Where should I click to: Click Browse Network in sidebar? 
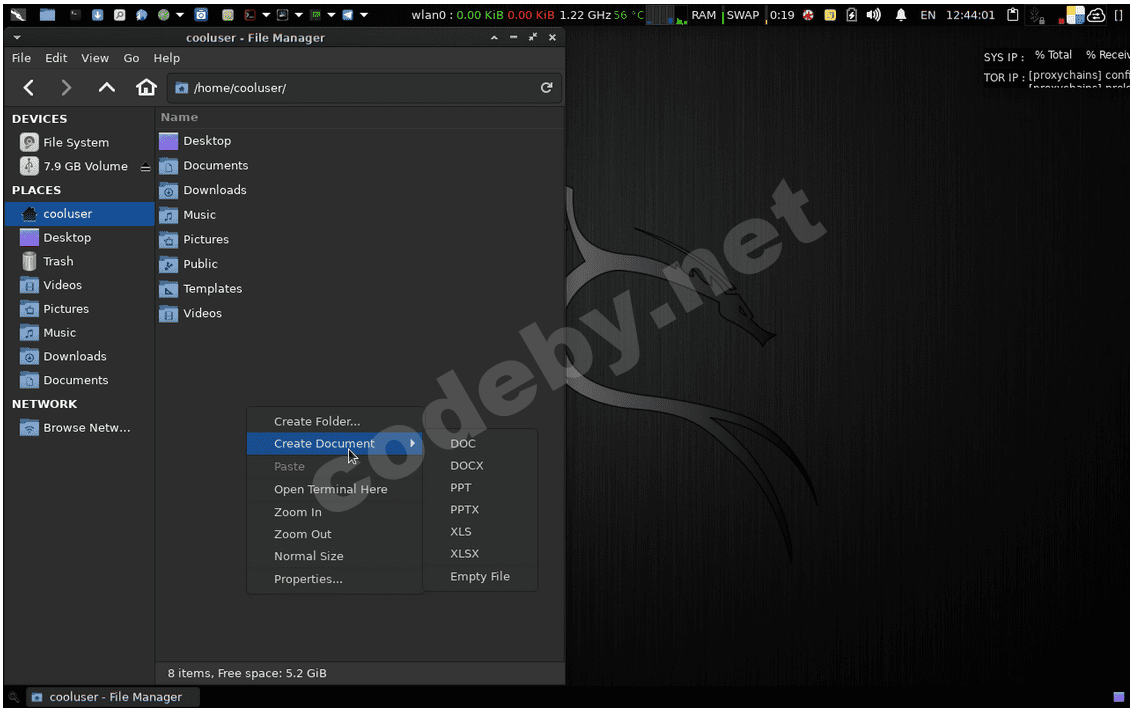pyautogui.click(x=79, y=428)
